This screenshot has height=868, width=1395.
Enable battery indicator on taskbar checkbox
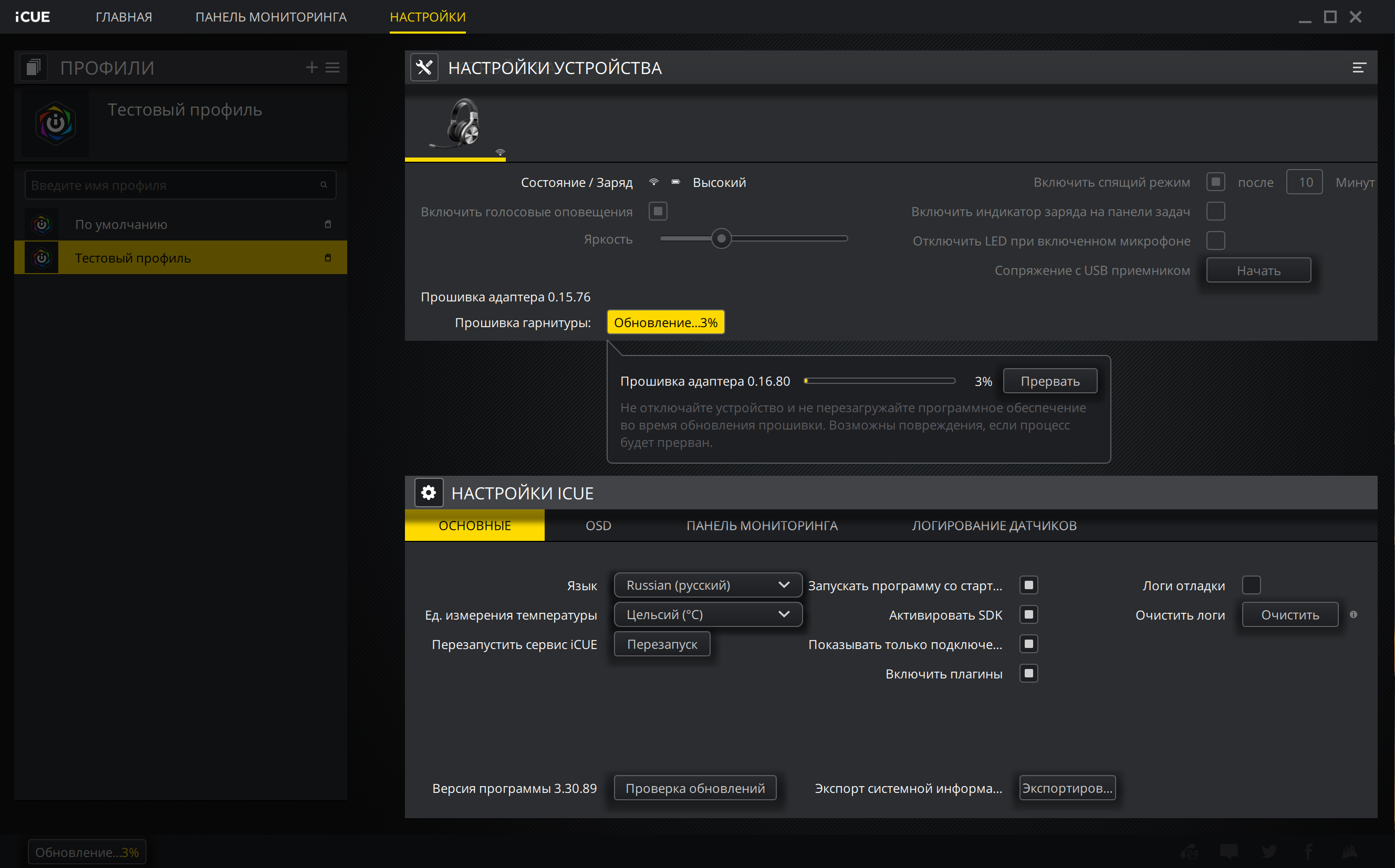(x=1215, y=211)
